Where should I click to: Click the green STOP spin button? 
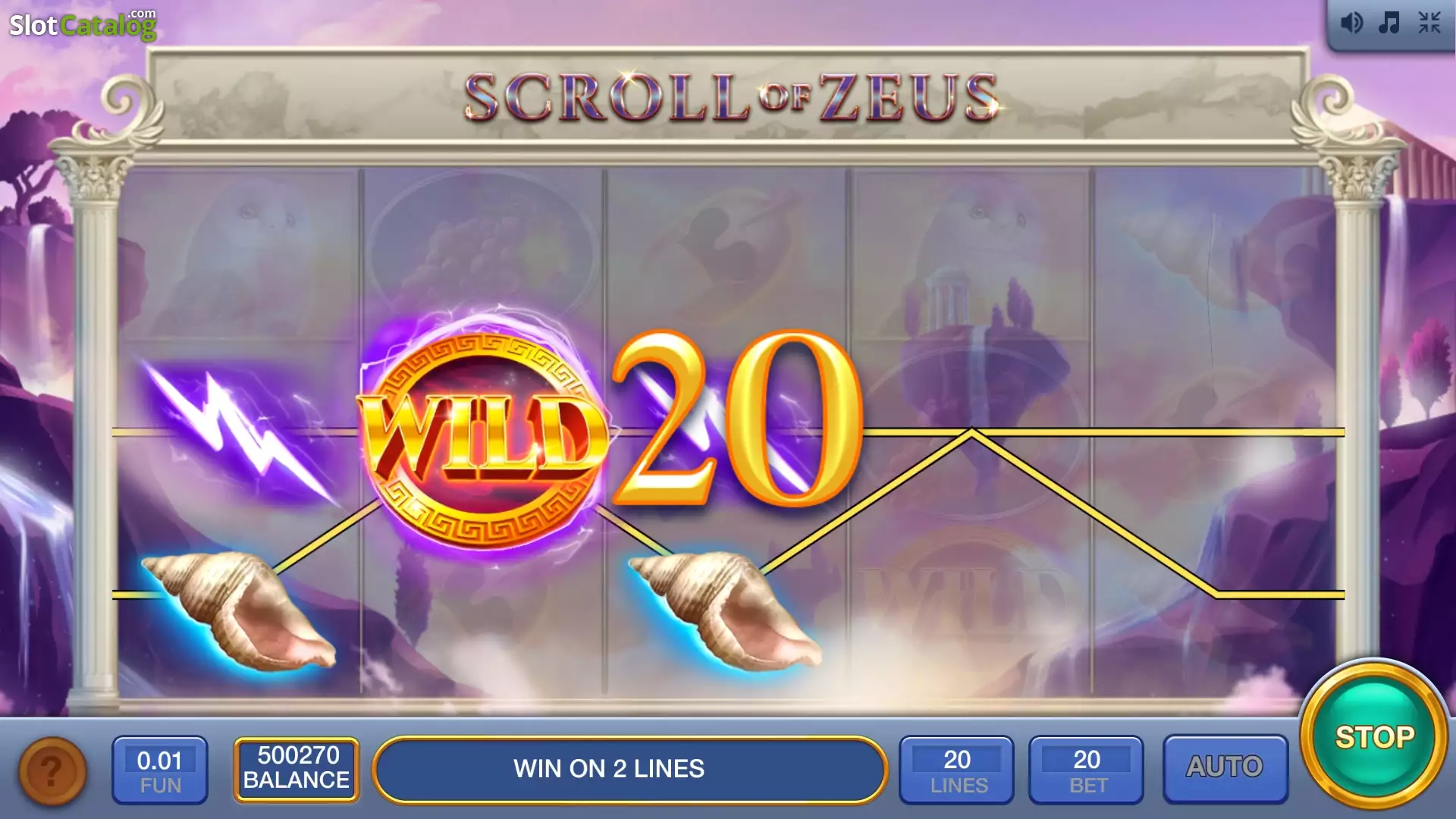click(x=1374, y=736)
